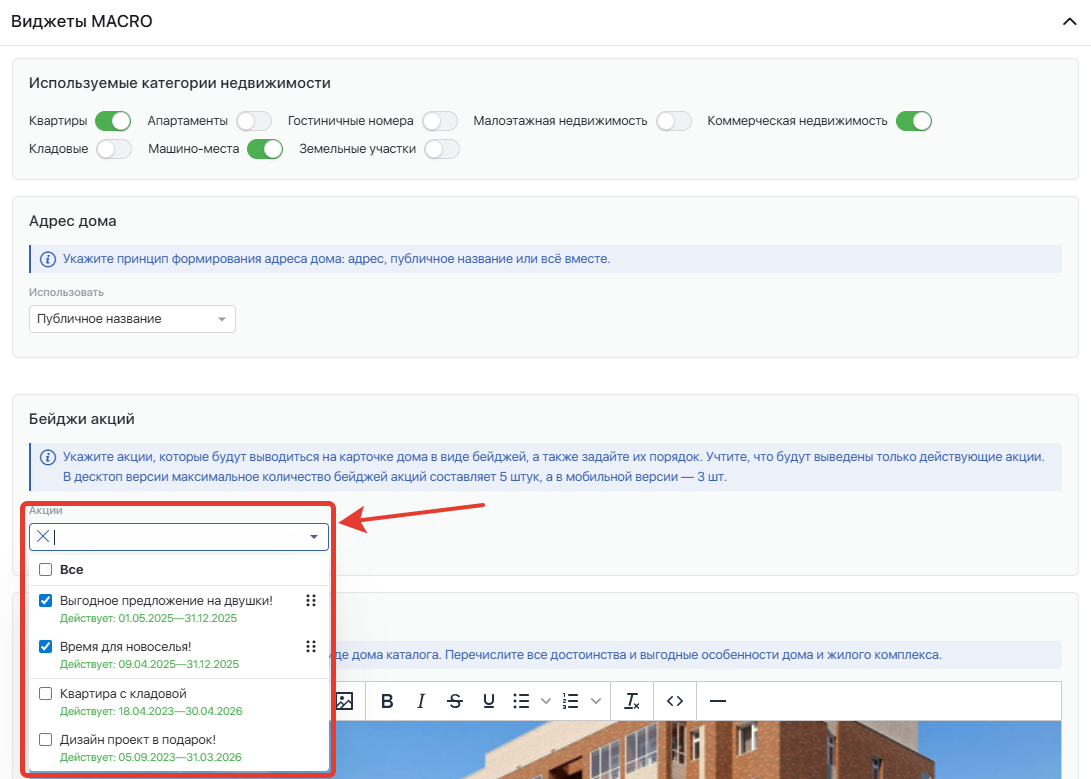The width and height of the screenshot is (1091, 779).
Task: Open bulleted list style options arrow
Action: pyautogui.click(x=545, y=701)
